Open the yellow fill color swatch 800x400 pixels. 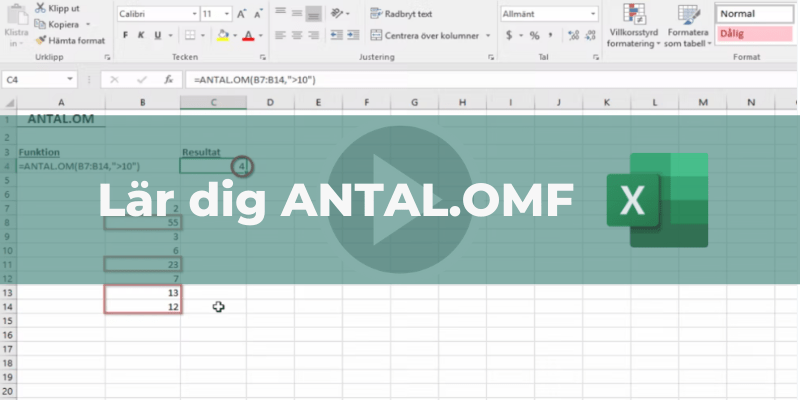[x=223, y=35]
